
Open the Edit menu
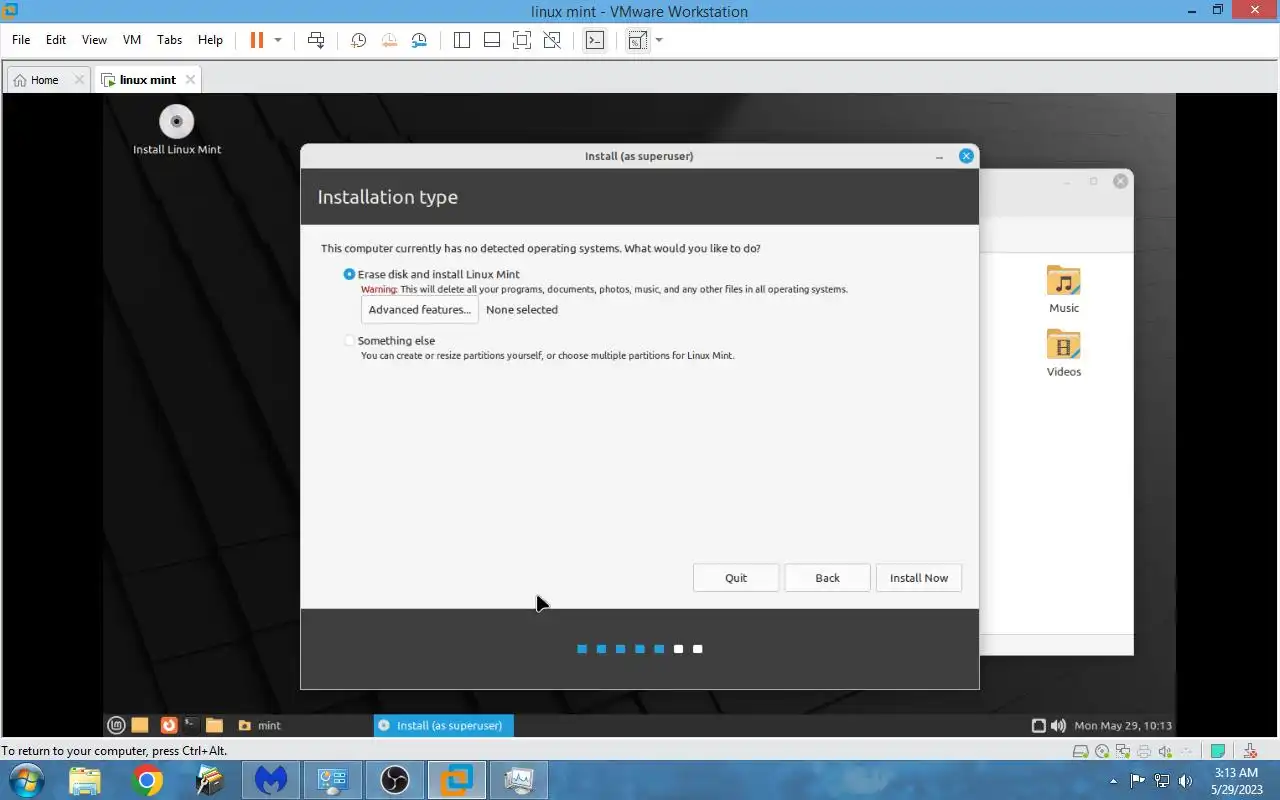(x=56, y=40)
